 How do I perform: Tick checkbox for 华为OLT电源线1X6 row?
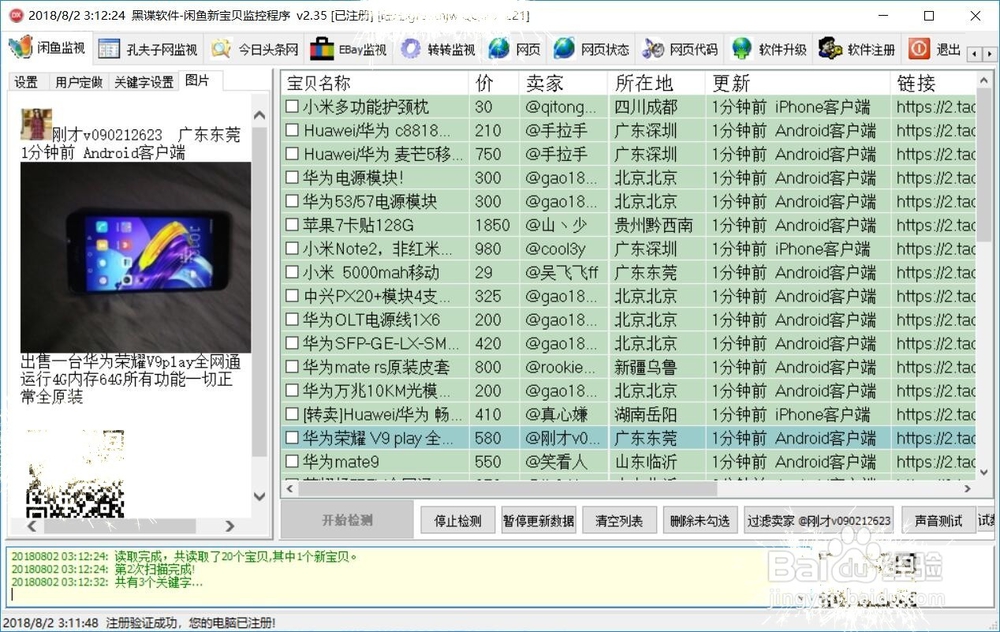292,319
